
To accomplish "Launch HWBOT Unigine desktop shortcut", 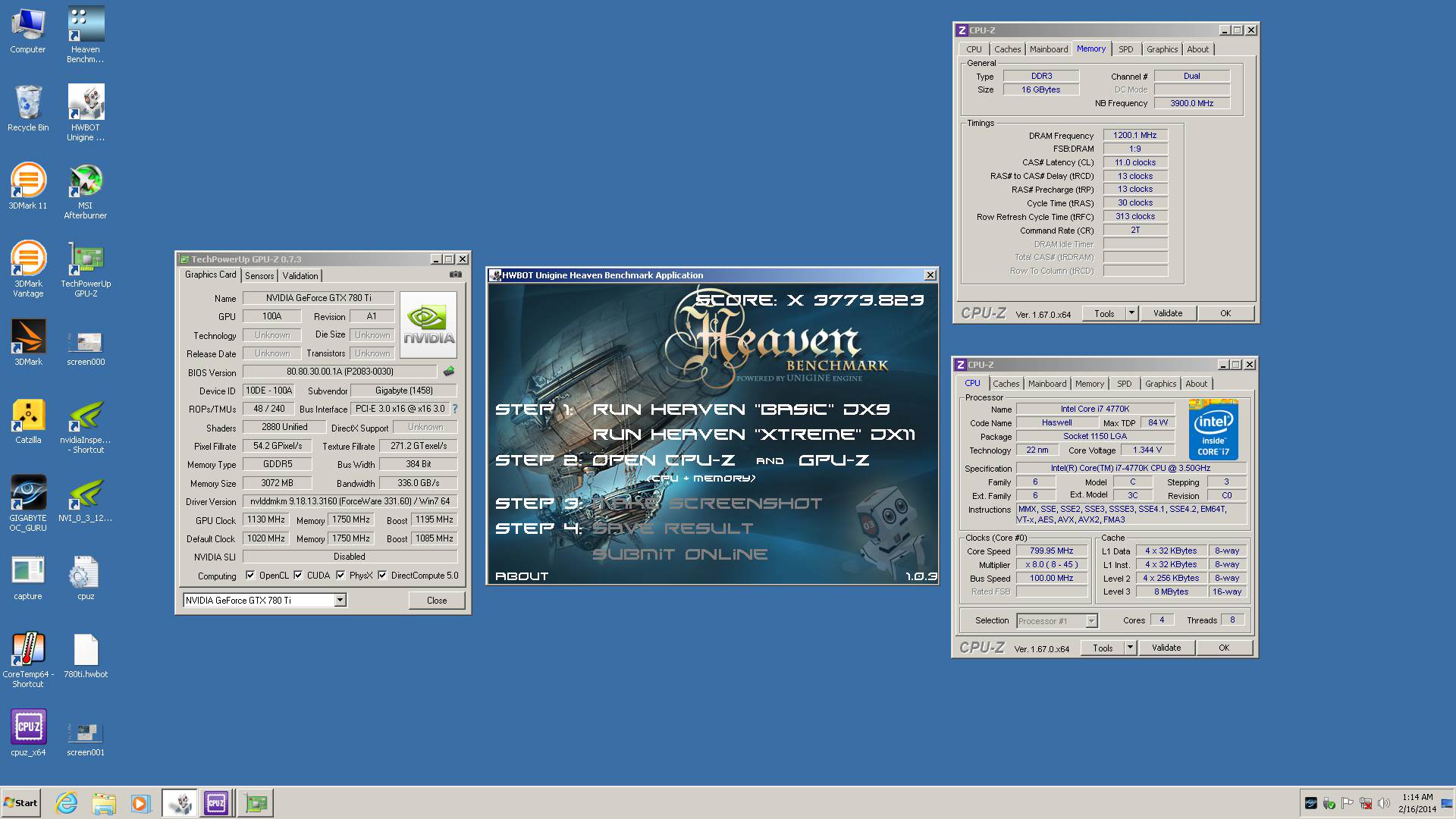I will [86, 112].
